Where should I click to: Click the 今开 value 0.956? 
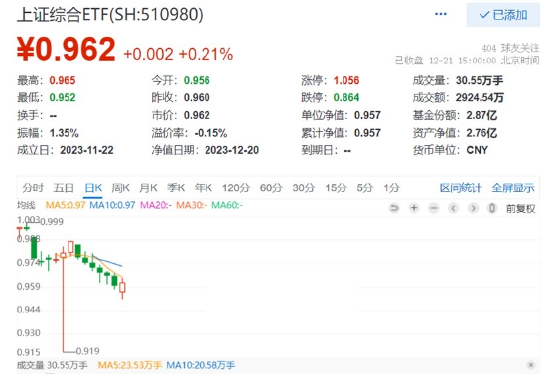197,80
